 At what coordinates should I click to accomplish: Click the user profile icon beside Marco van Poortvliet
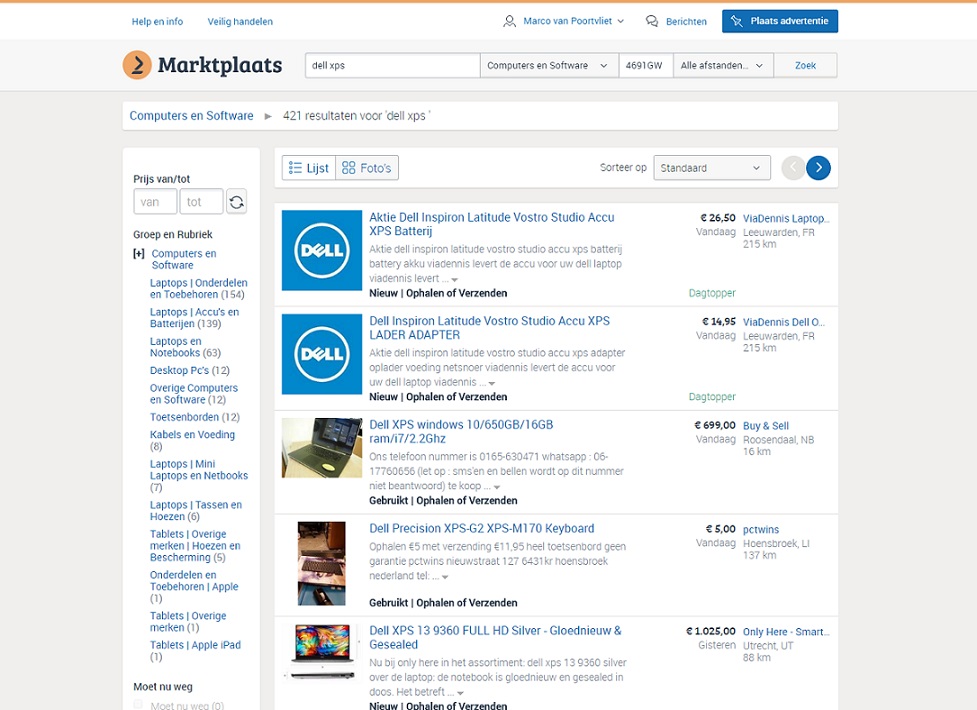(509, 21)
